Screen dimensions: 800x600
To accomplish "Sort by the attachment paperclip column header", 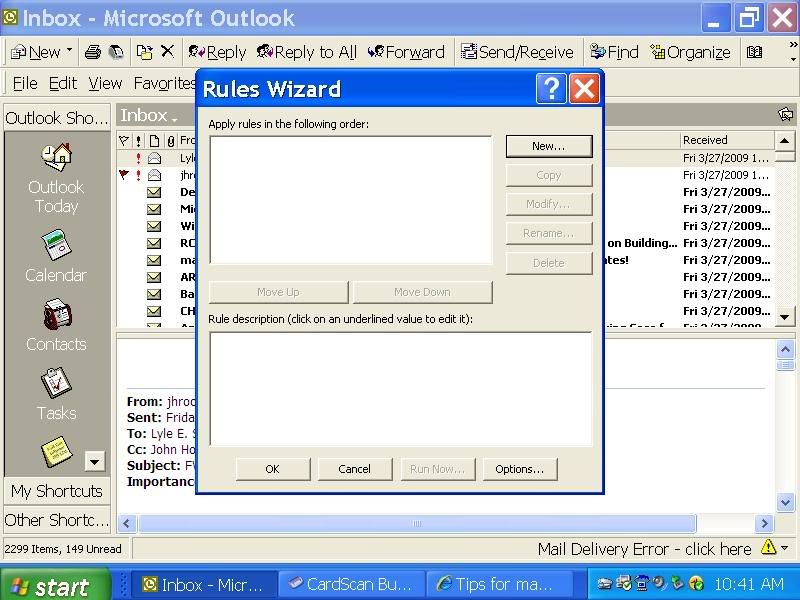I will (x=171, y=140).
